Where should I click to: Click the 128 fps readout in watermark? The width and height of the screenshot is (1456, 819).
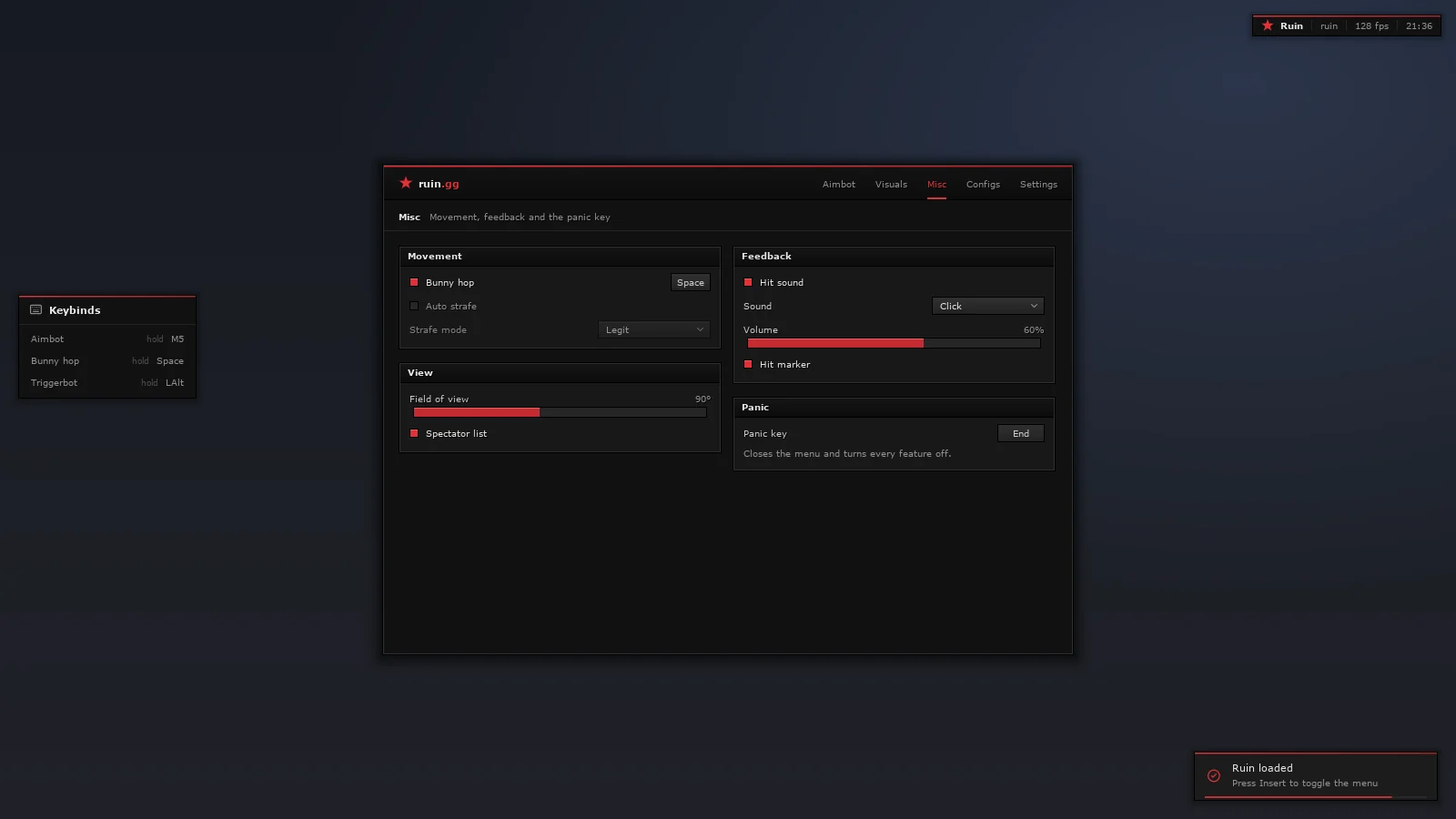(x=1371, y=25)
